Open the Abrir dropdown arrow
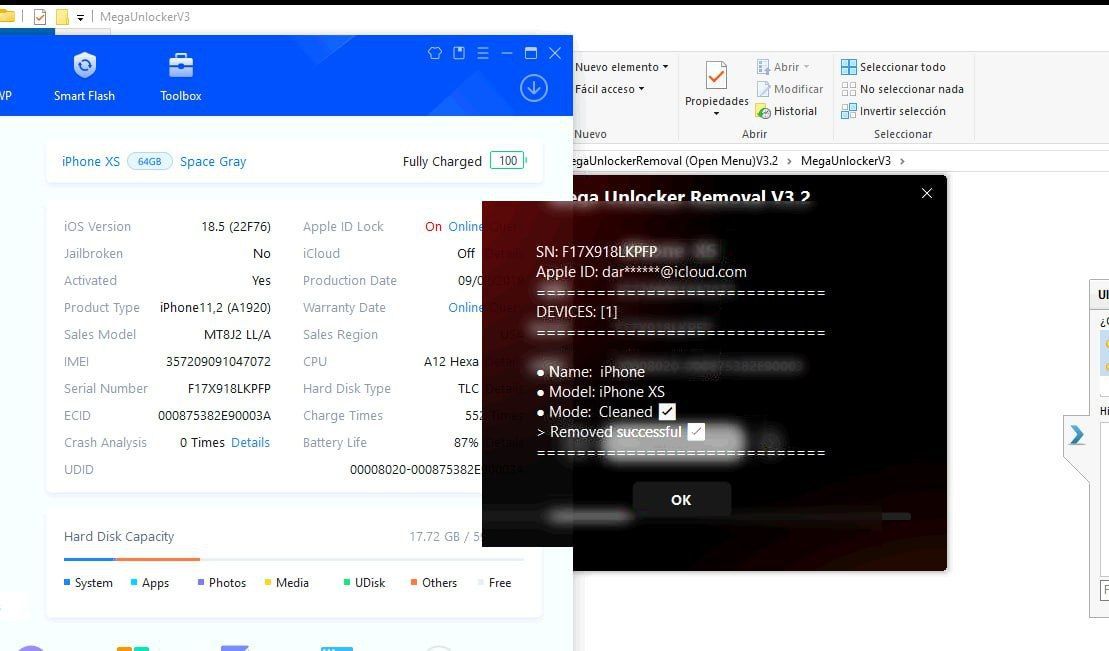Image resolution: width=1109 pixels, height=651 pixels. (806, 67)
